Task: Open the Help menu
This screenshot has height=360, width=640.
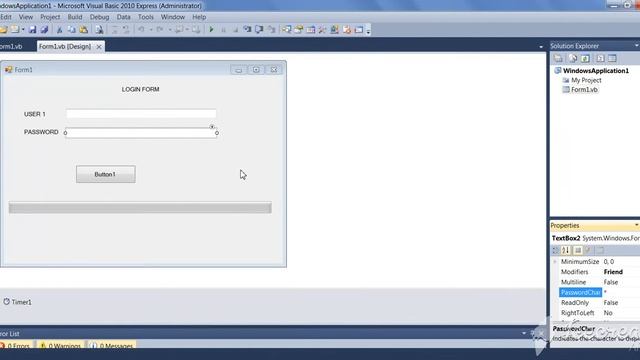Action: click(x=199, y=17)
